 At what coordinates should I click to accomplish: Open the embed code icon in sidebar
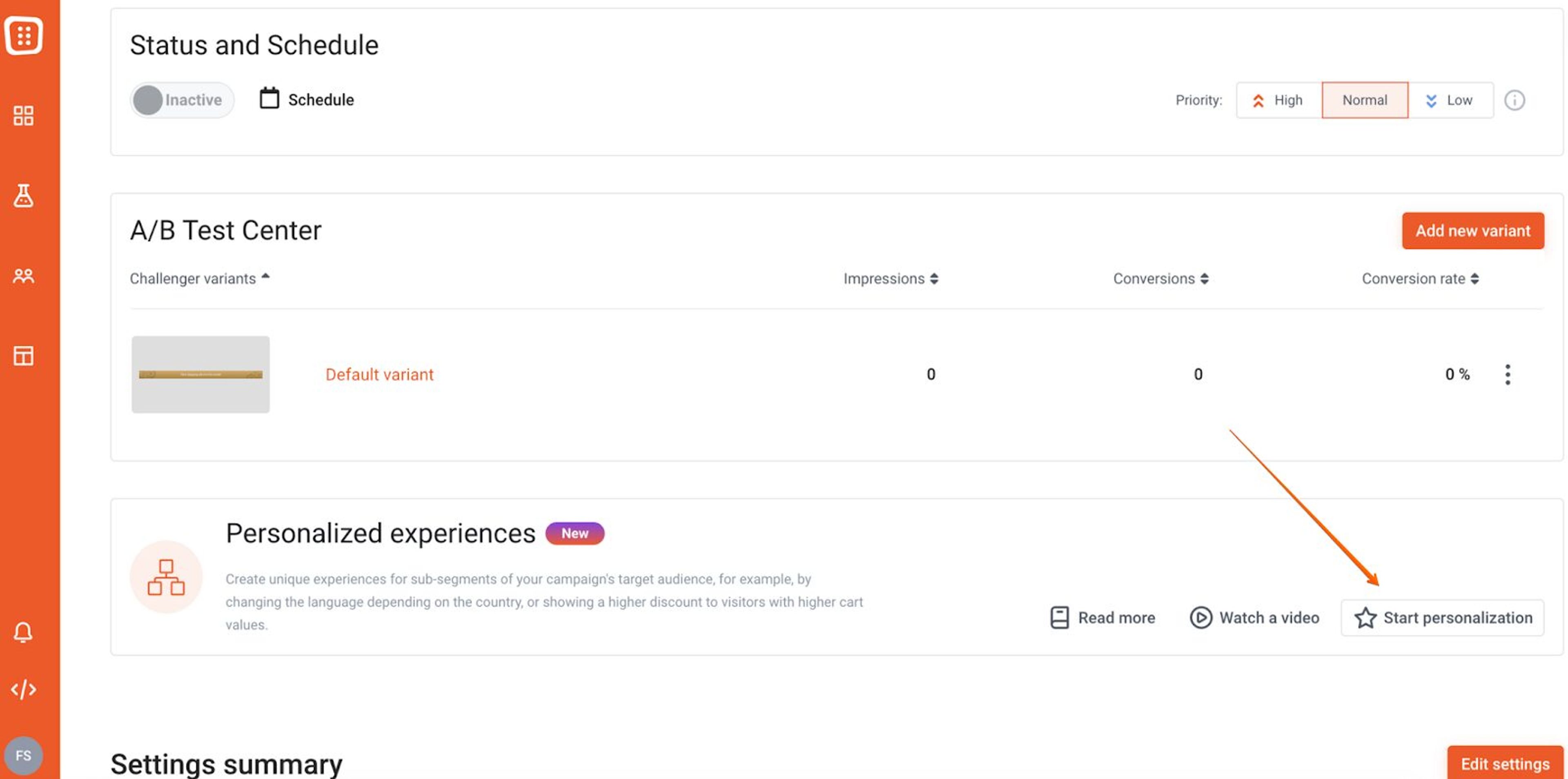(24, 690)
